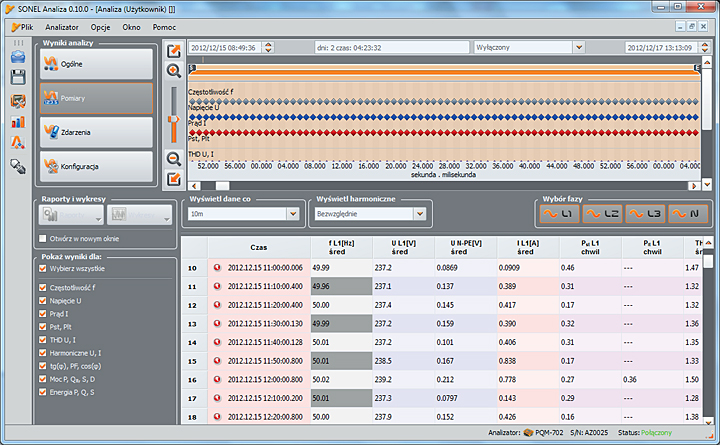Open the Analizator menu
The image size is (720, 445).
[62, 27]
